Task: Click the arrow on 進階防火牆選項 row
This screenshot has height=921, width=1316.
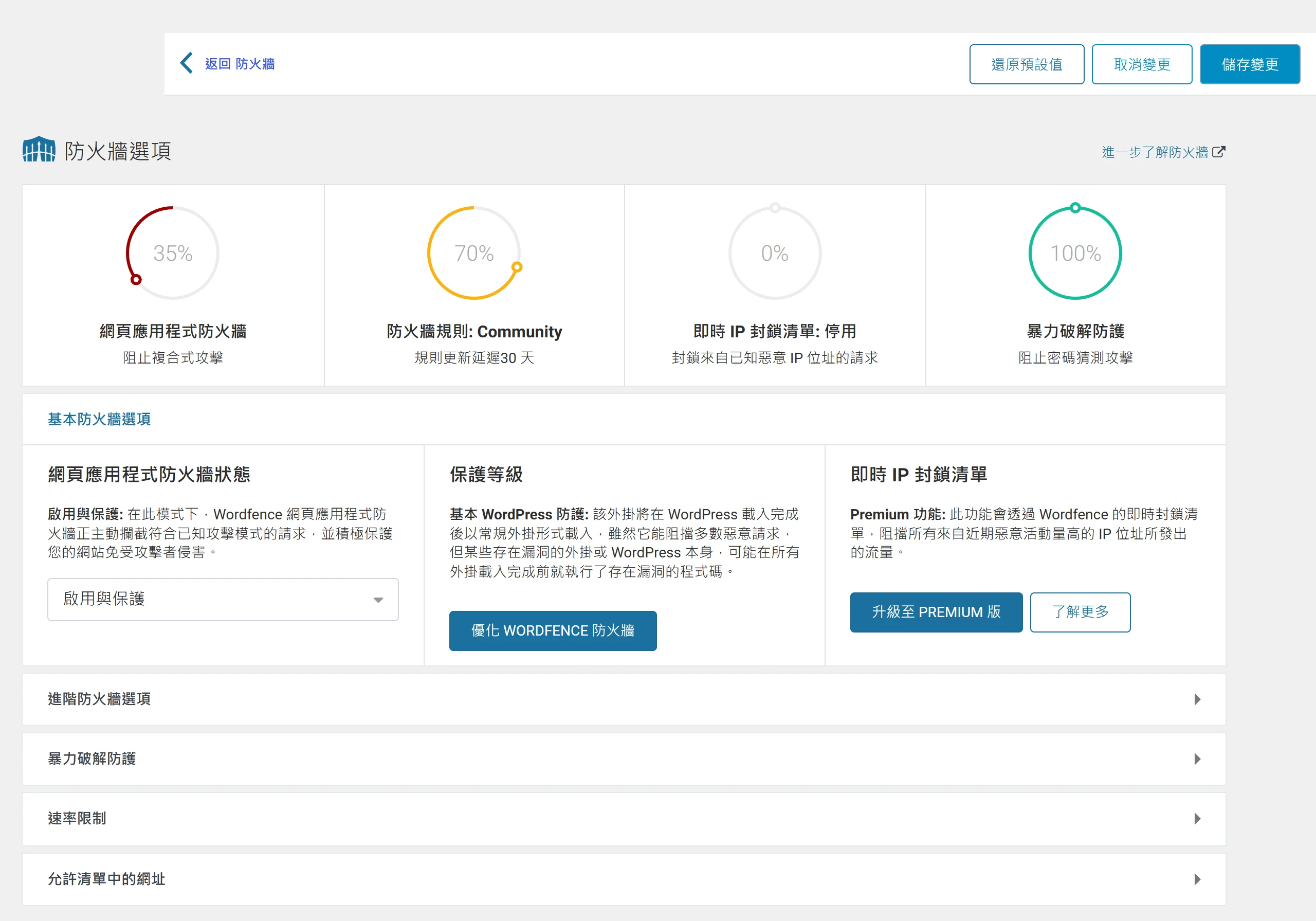Action: [1197, 699]
